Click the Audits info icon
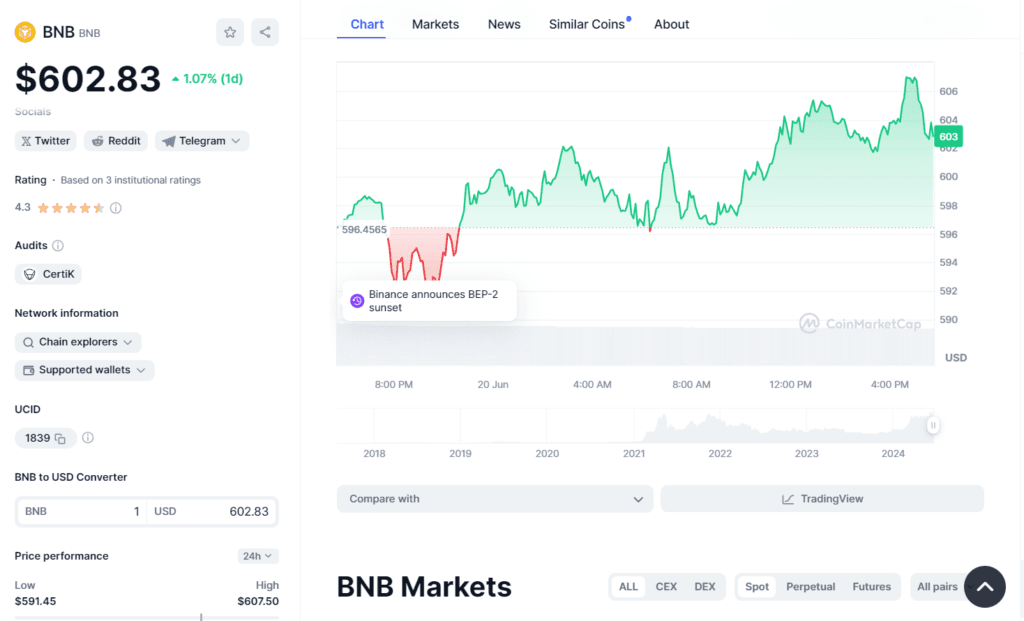The width and height of the screenshot is (1024, 621). pyautogui.click(x=58, y=246)
